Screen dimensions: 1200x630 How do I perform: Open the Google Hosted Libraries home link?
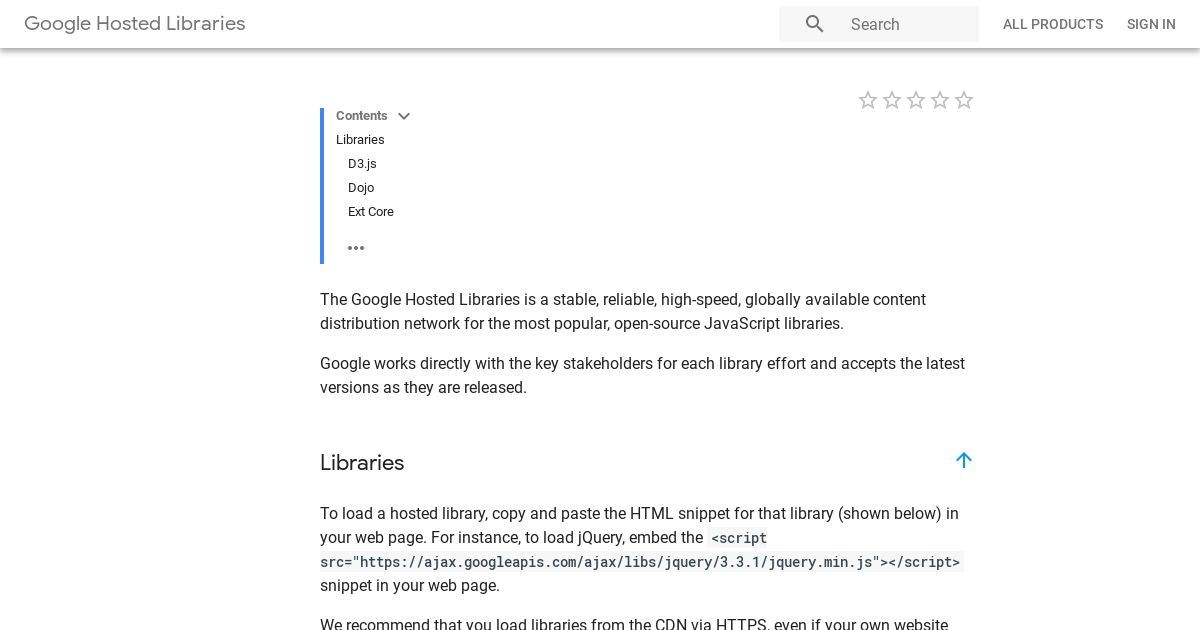coord(135,23)
